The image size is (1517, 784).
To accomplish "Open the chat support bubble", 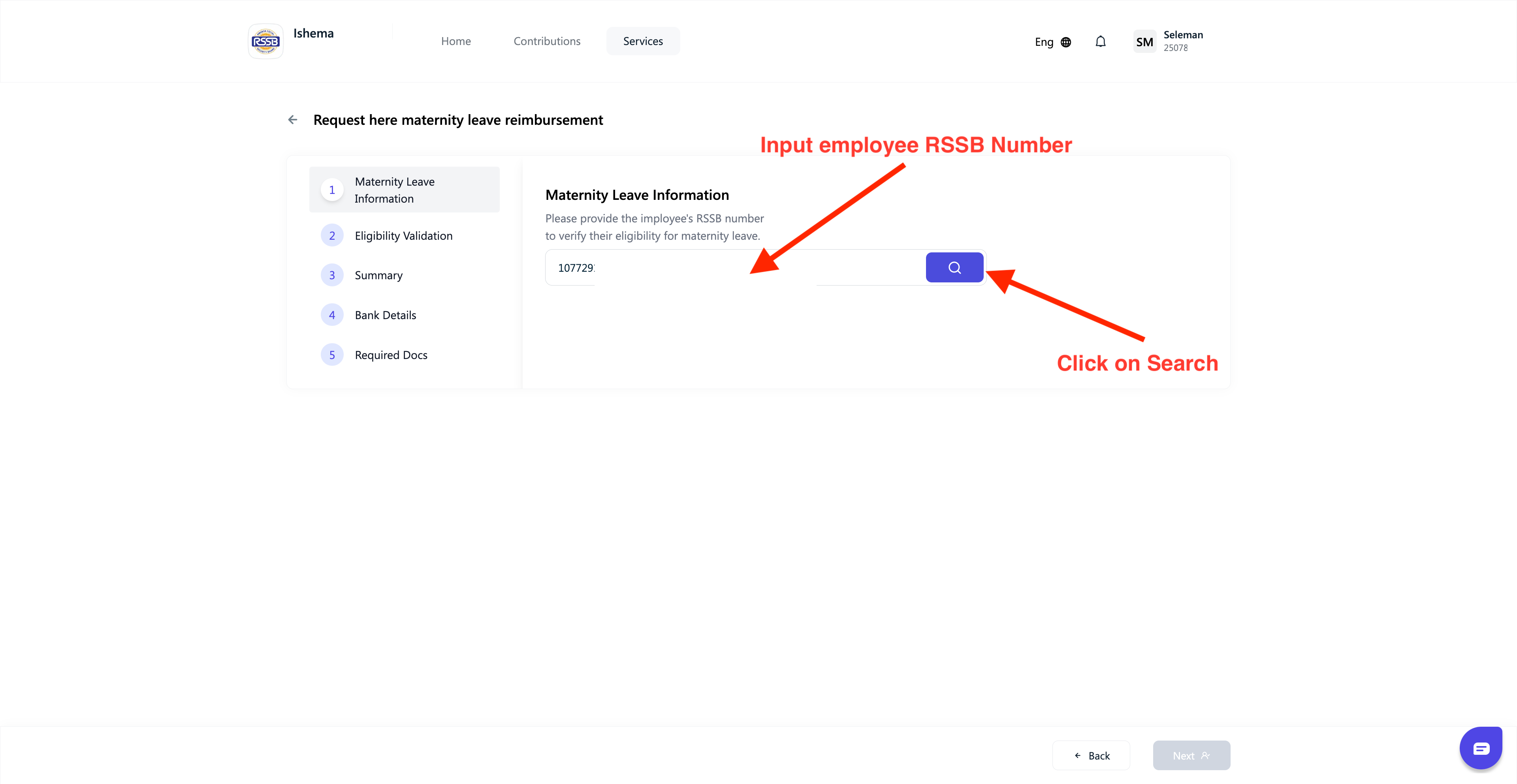I will (x=1481, y=748).
